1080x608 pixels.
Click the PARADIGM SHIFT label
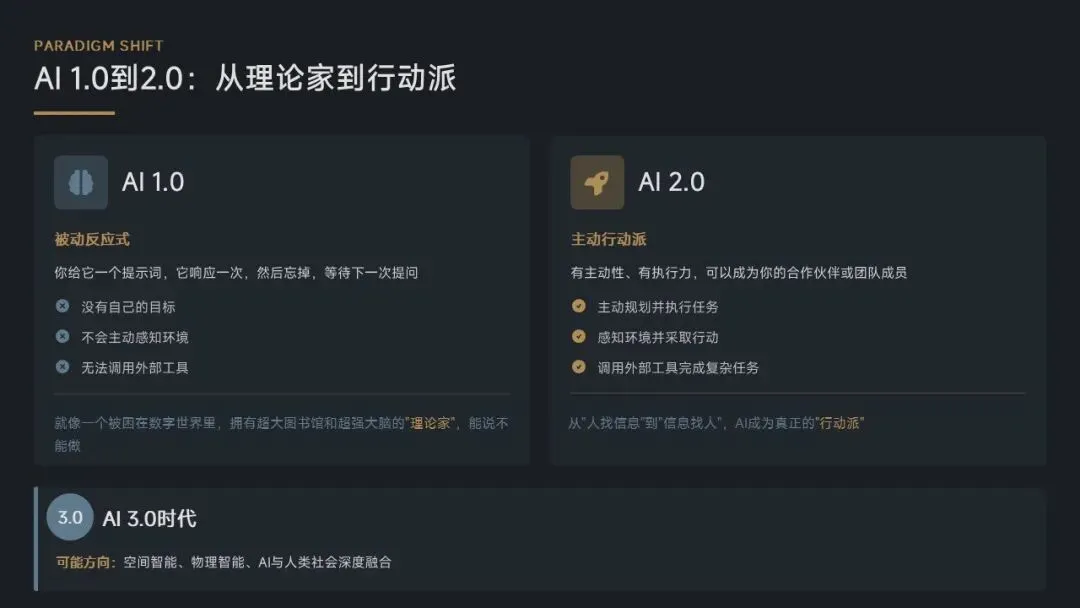pos(98,46)
